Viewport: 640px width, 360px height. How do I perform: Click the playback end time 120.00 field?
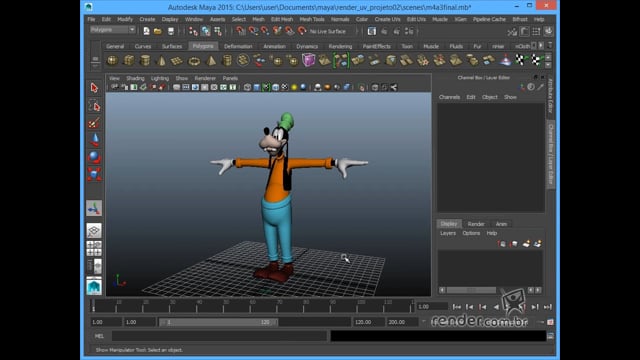tap(369, 322)
